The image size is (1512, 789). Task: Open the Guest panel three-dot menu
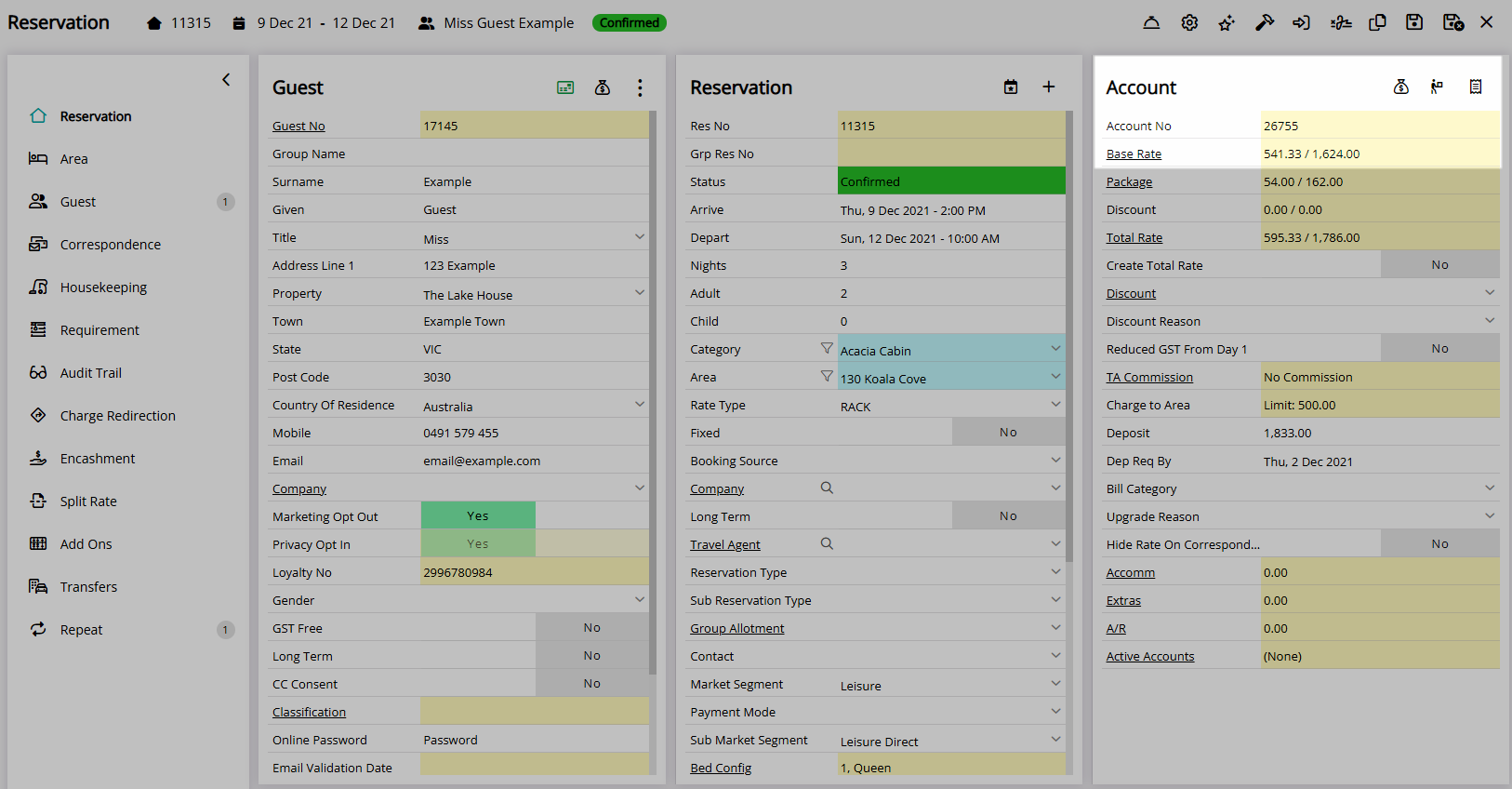[x=640, y=87]
